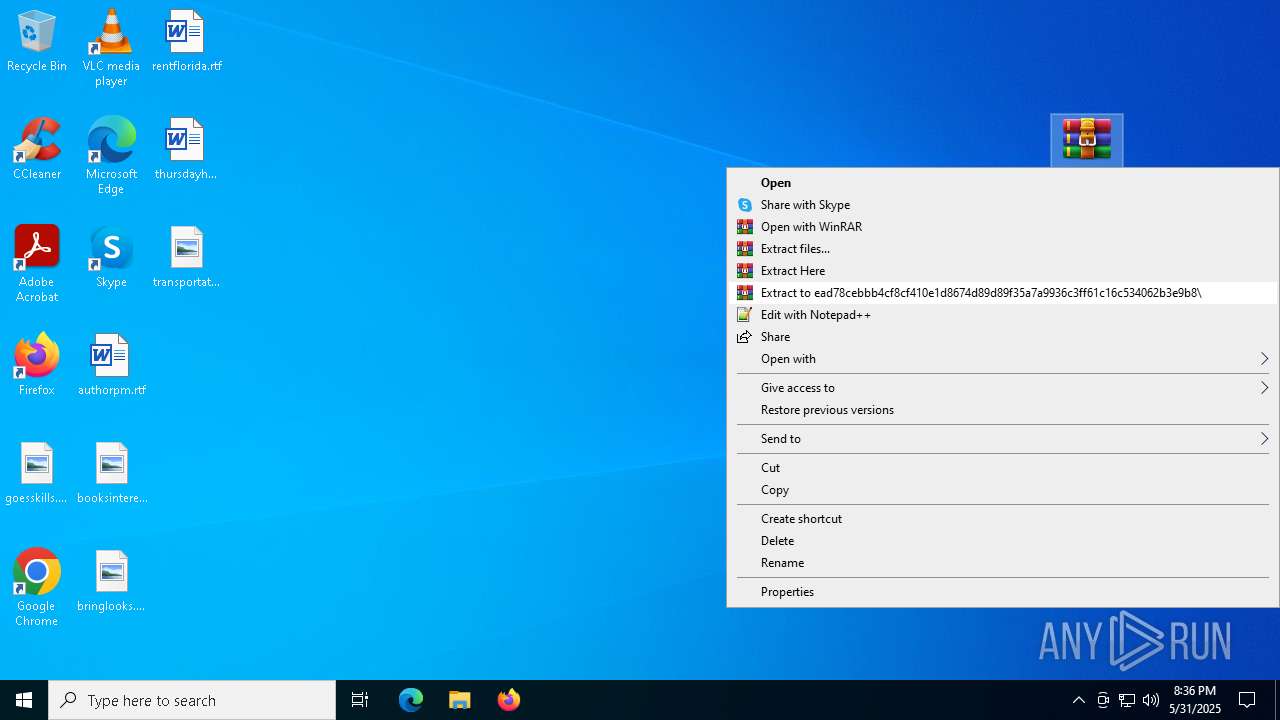This screenshot has height=720, width=1280.
Task: Choose Extract to ead78cebbb4... folder option
Action: [x=1002, y=293]
